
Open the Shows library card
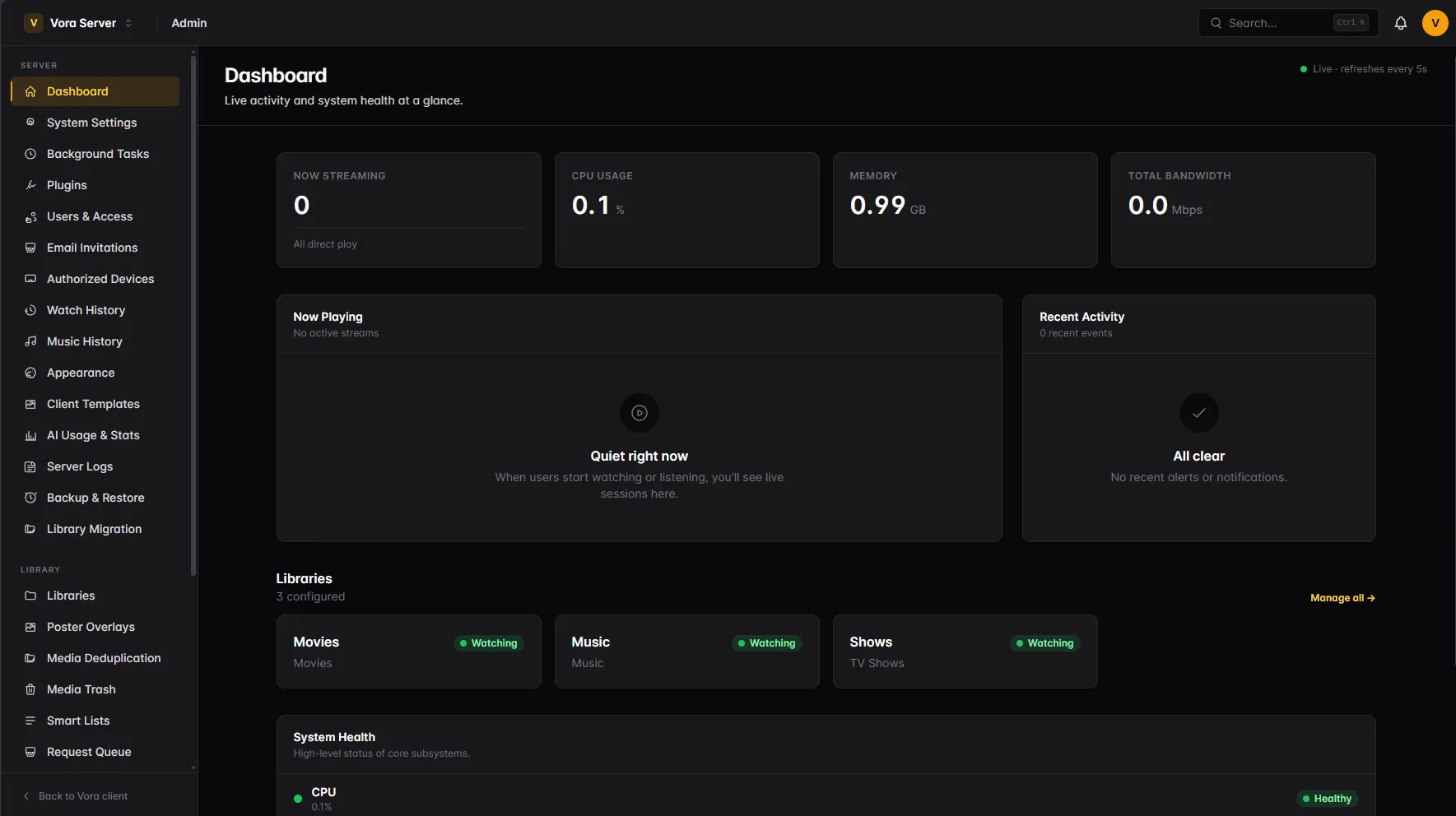[965, 651]
